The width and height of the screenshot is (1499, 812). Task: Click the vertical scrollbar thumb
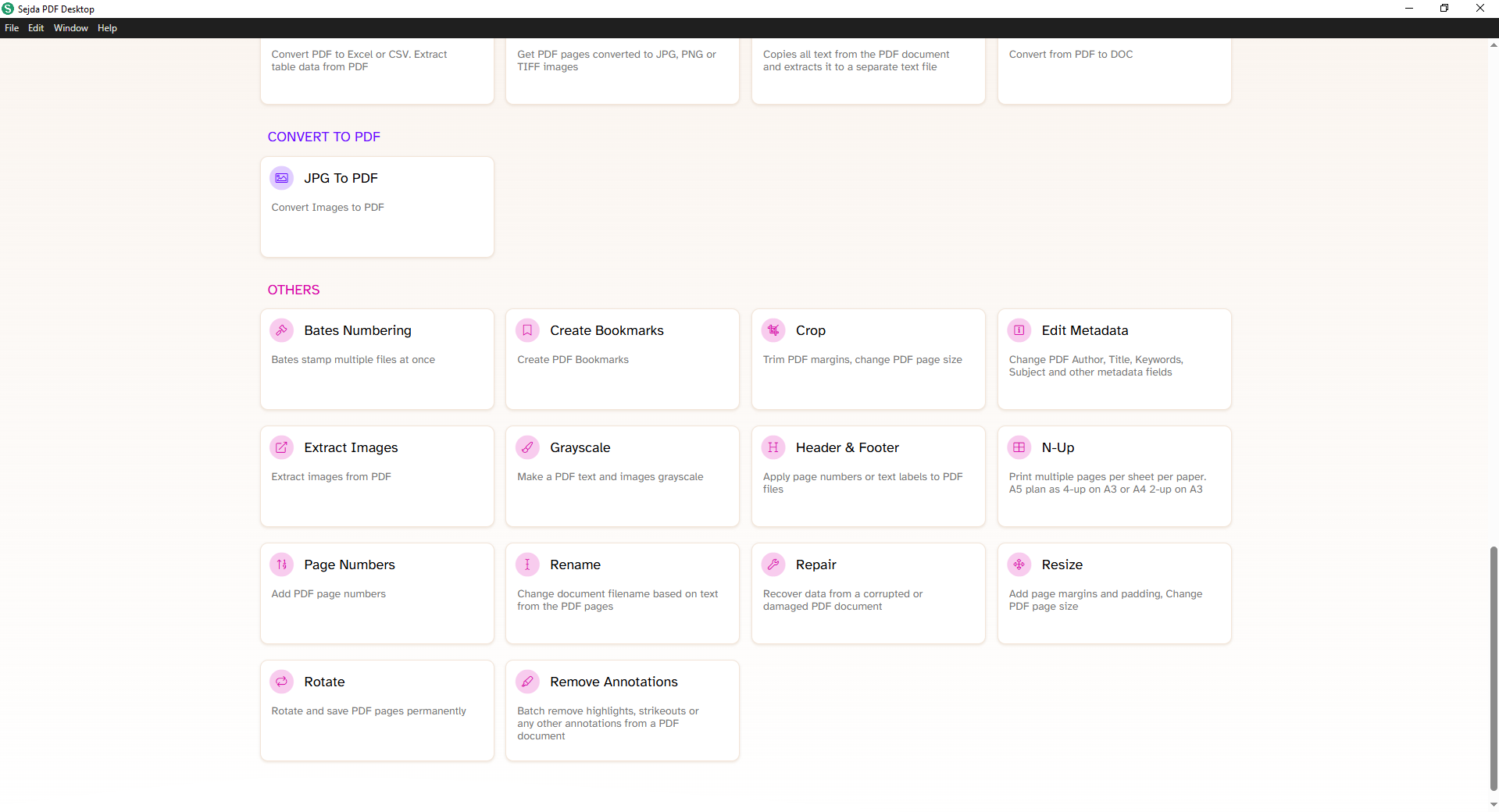1494,668
